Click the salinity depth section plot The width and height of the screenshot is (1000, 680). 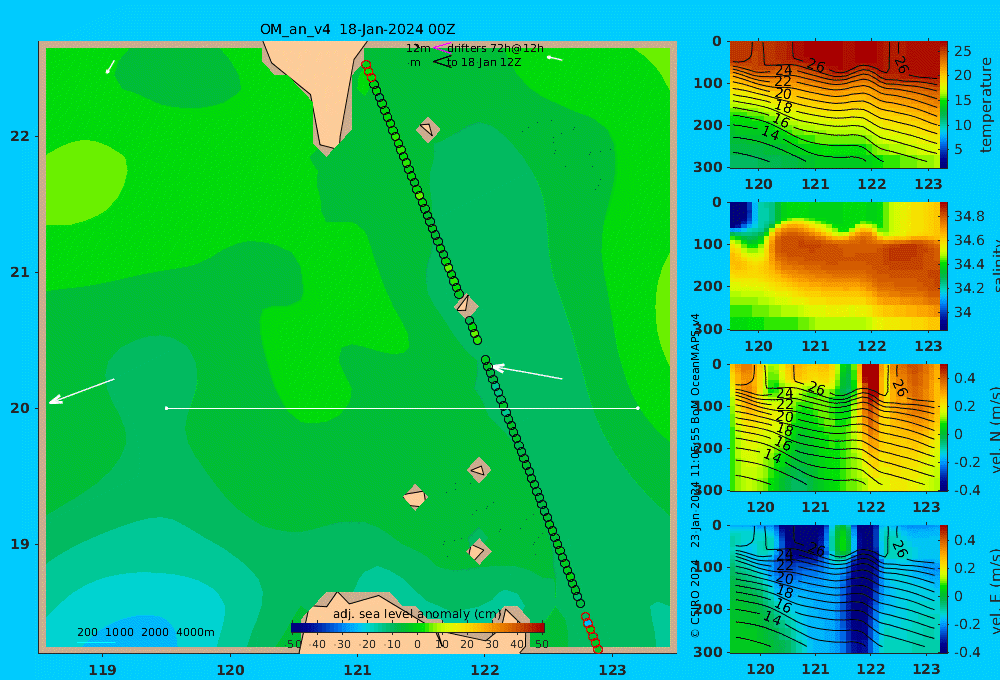click(834, 266)
